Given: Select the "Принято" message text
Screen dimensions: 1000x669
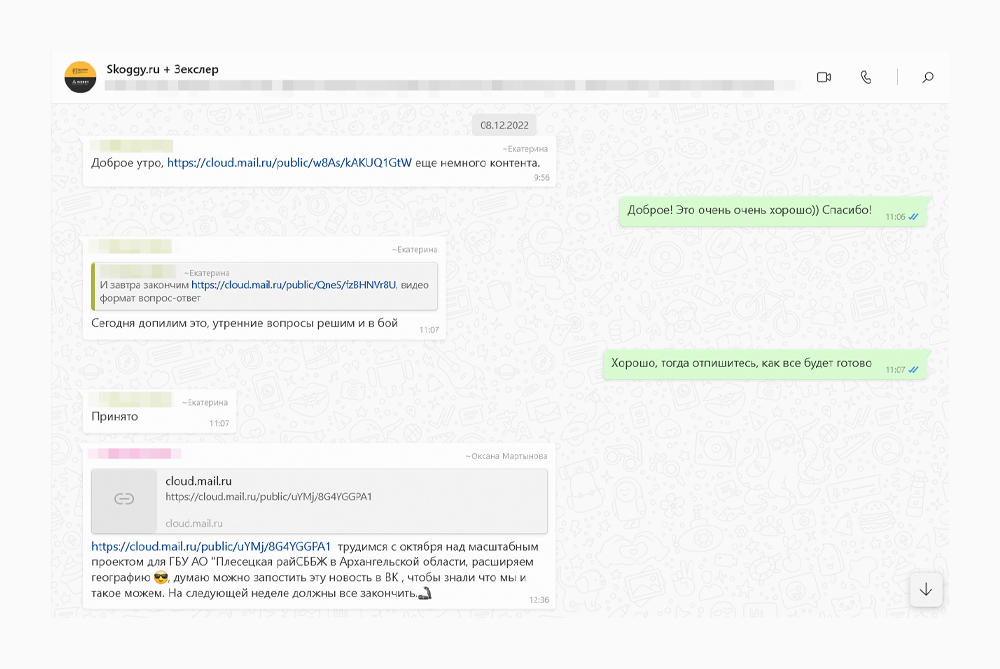Looking at the screenshot, I should [115, 416].
